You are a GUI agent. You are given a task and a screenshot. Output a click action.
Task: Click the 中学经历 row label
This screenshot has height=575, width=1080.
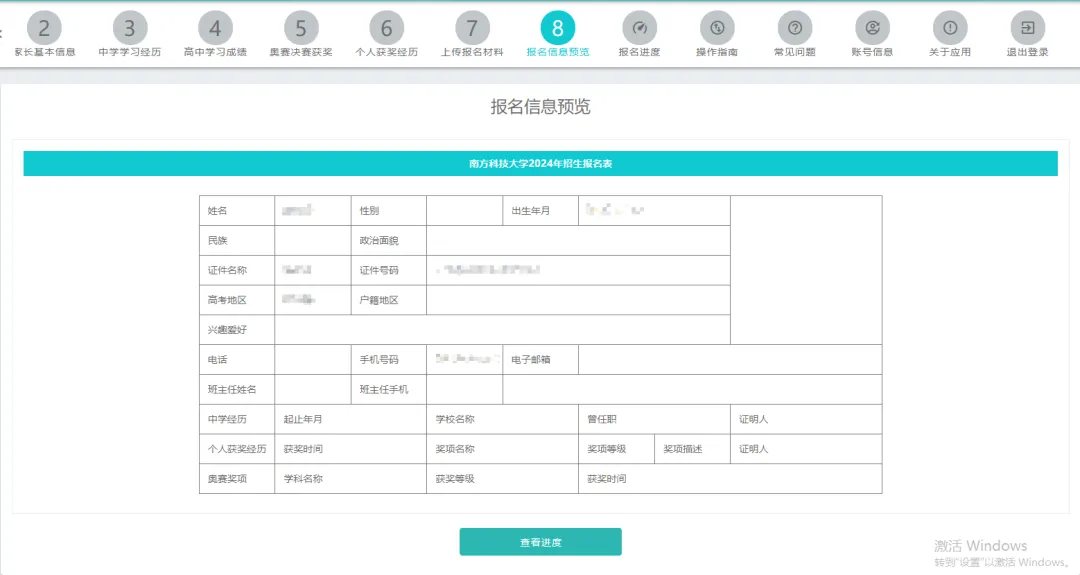(237, 419)
